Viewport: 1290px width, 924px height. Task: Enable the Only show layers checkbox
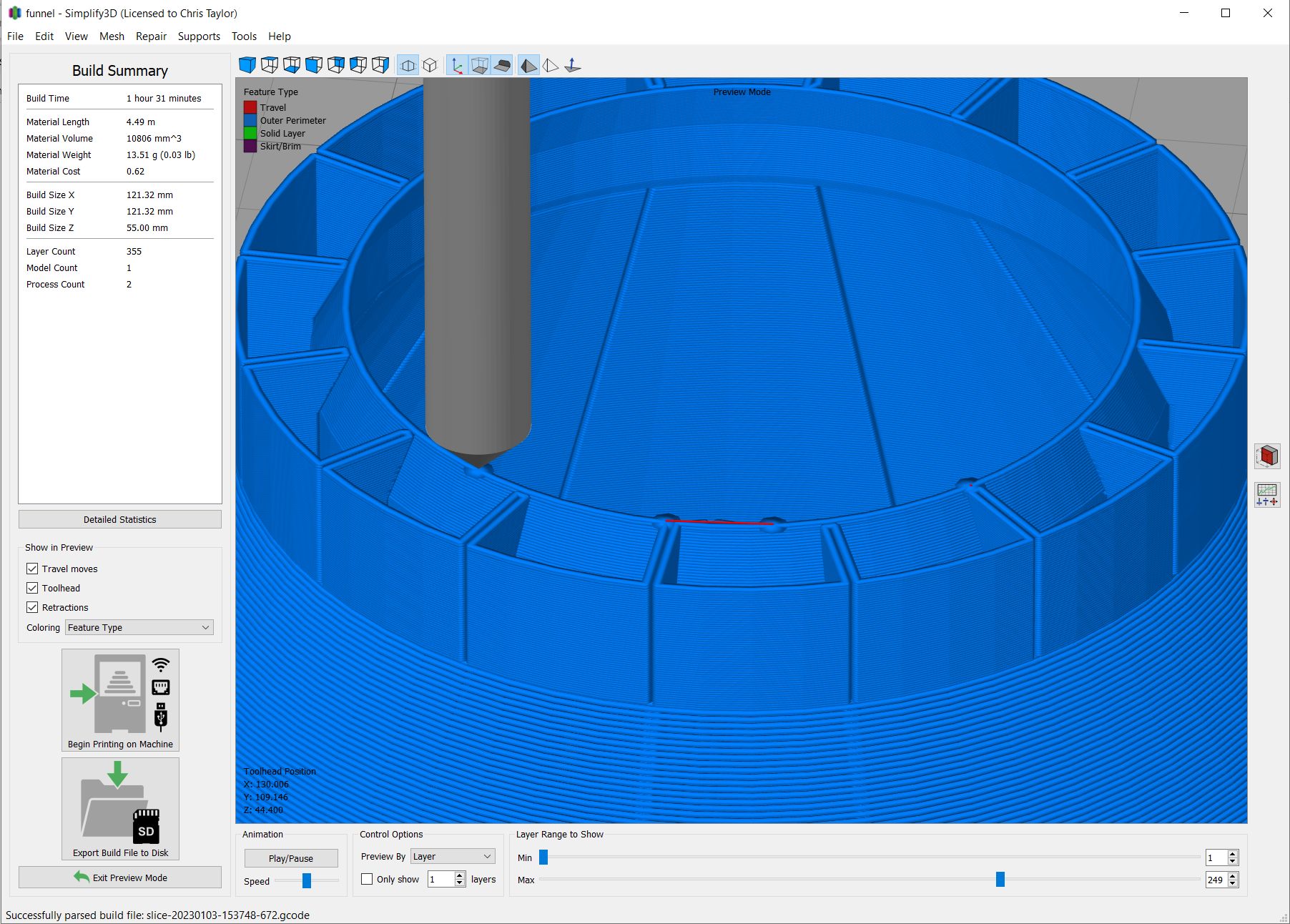(x=367, y=879)
